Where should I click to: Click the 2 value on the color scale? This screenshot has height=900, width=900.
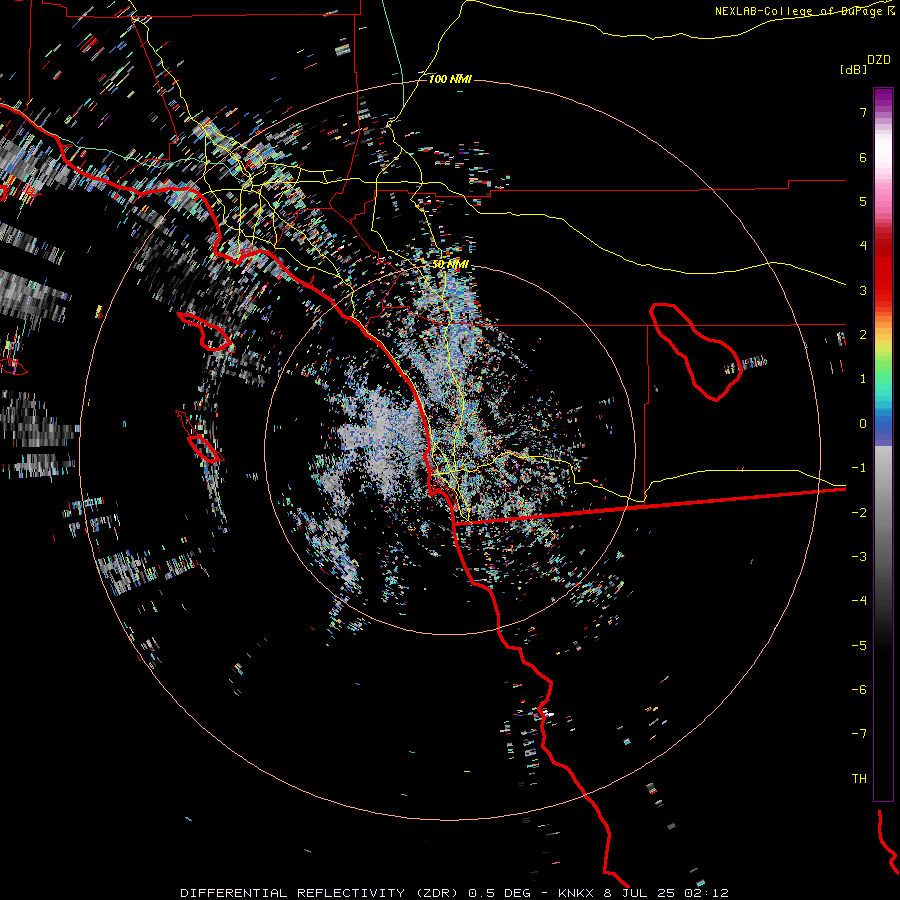pos(863,335)
